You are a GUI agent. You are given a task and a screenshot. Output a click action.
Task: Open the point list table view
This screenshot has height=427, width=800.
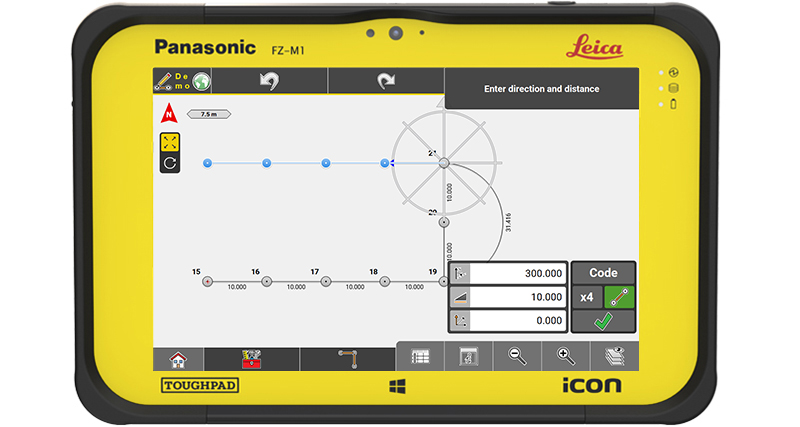[x=421, y=357]
